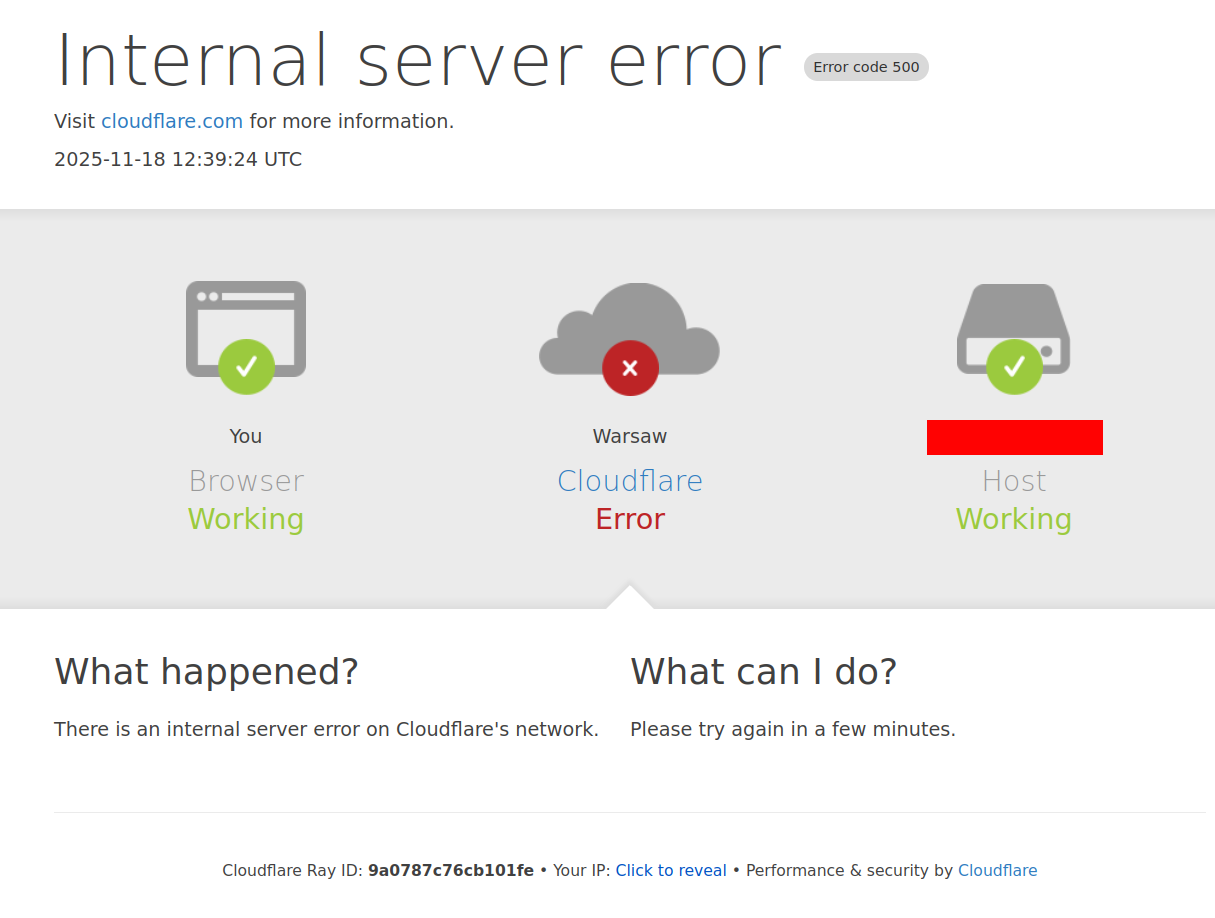
Task: Click the Ray ID 9a0787c76cb101fe text
Action: coord(451,870)
